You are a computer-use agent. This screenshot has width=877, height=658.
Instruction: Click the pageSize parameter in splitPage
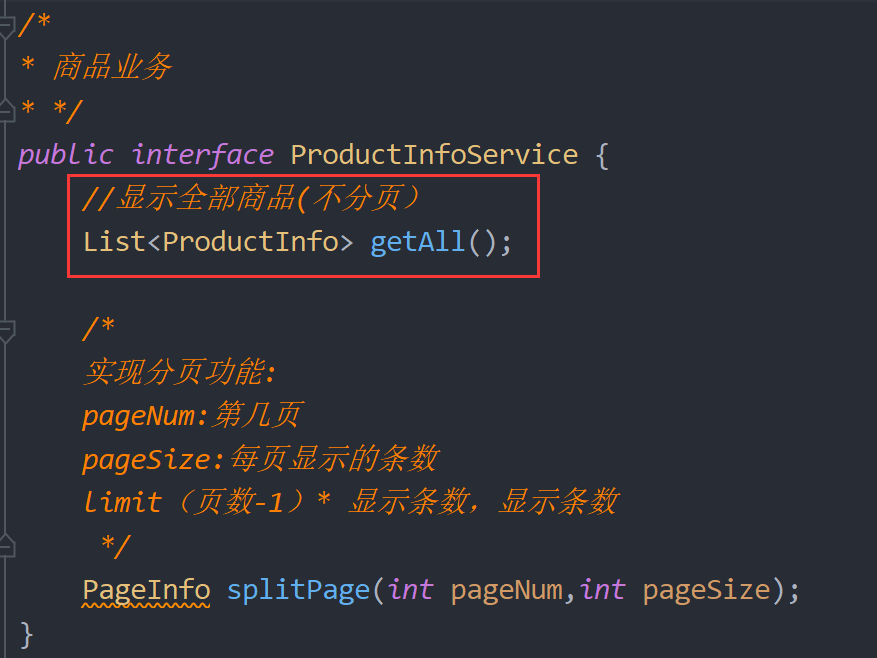706,590
